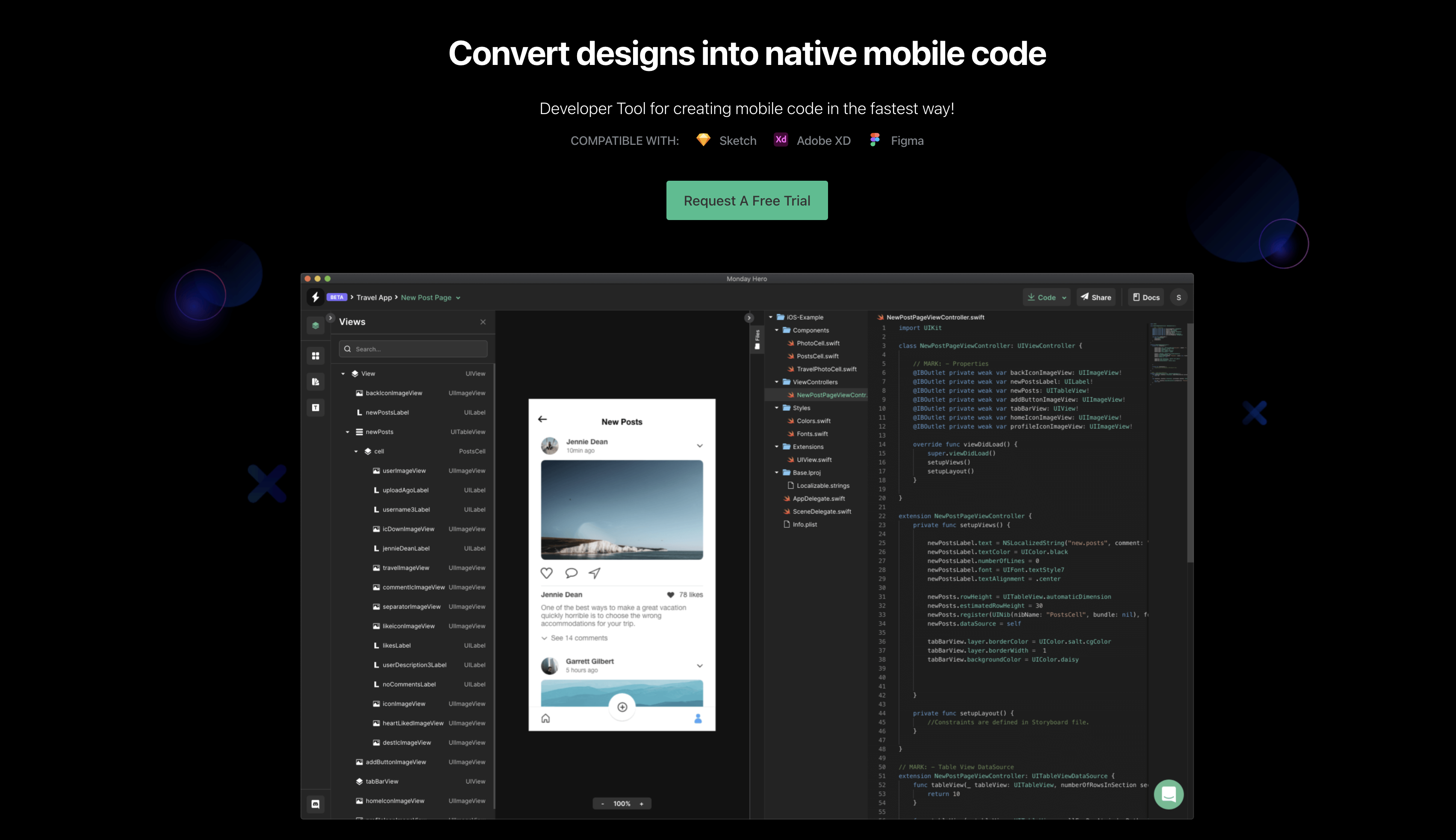
Task: Collapse the ViewControllers folder
Action: (777, 382)
